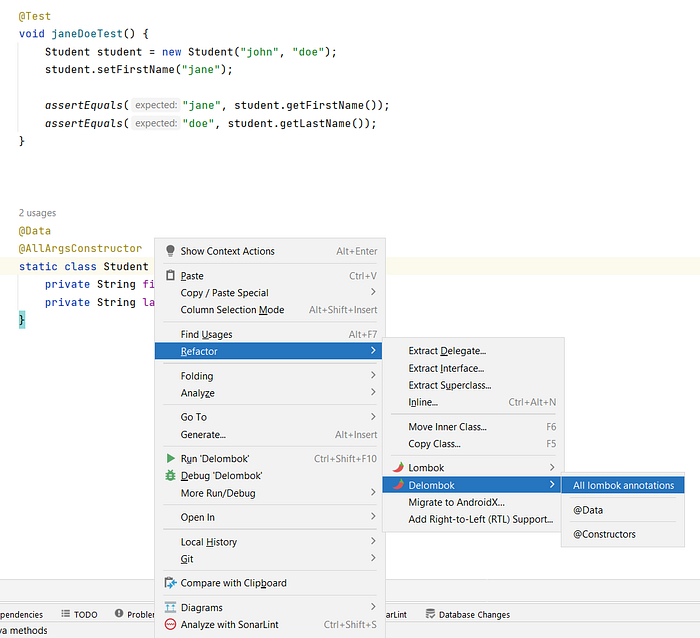Click the Compare with Clipboard icon
700x638 pixels.
point(170,583)
